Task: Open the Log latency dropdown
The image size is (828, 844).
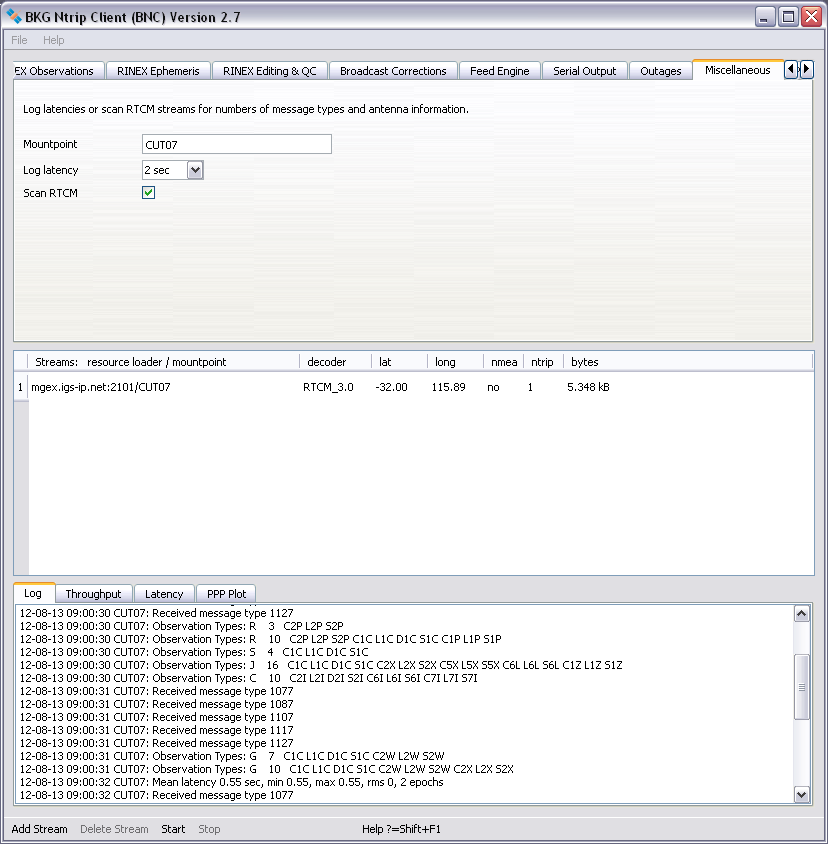Action: (195, 170)
